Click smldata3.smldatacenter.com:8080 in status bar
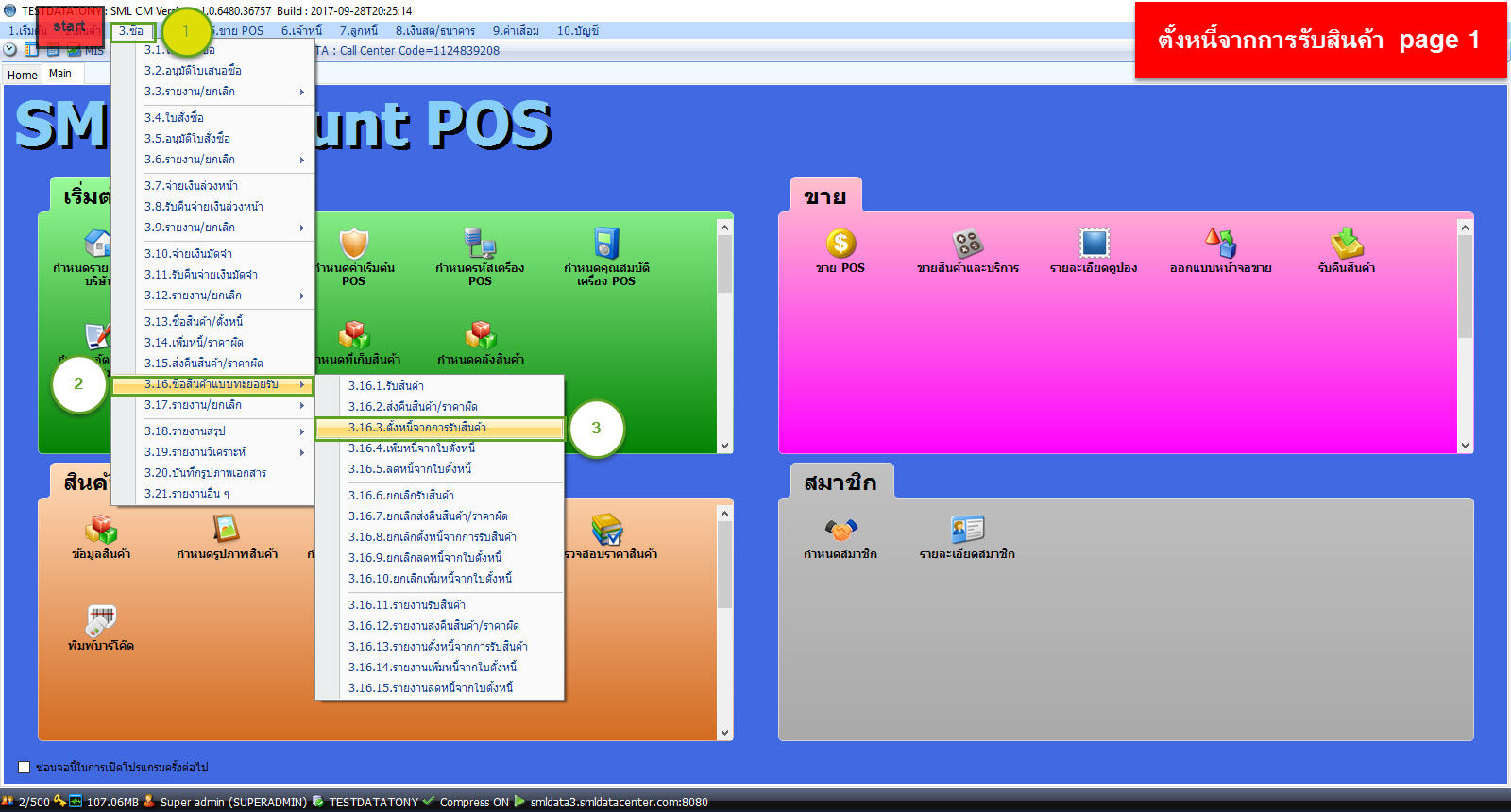Screen dimensions: 1511x812 click(x=620, y=803)
